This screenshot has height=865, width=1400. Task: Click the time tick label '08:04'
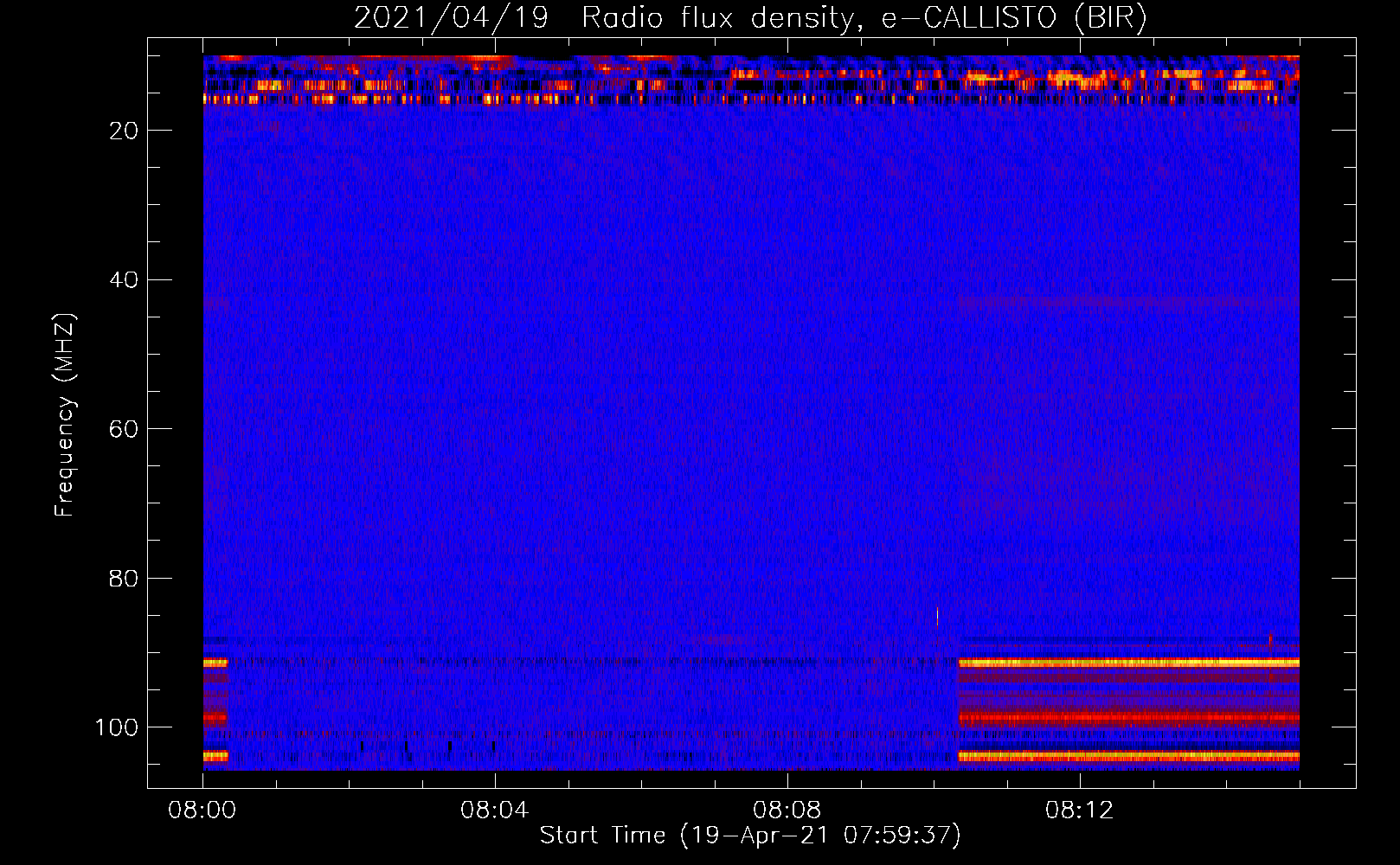click(x=495, y=811)
